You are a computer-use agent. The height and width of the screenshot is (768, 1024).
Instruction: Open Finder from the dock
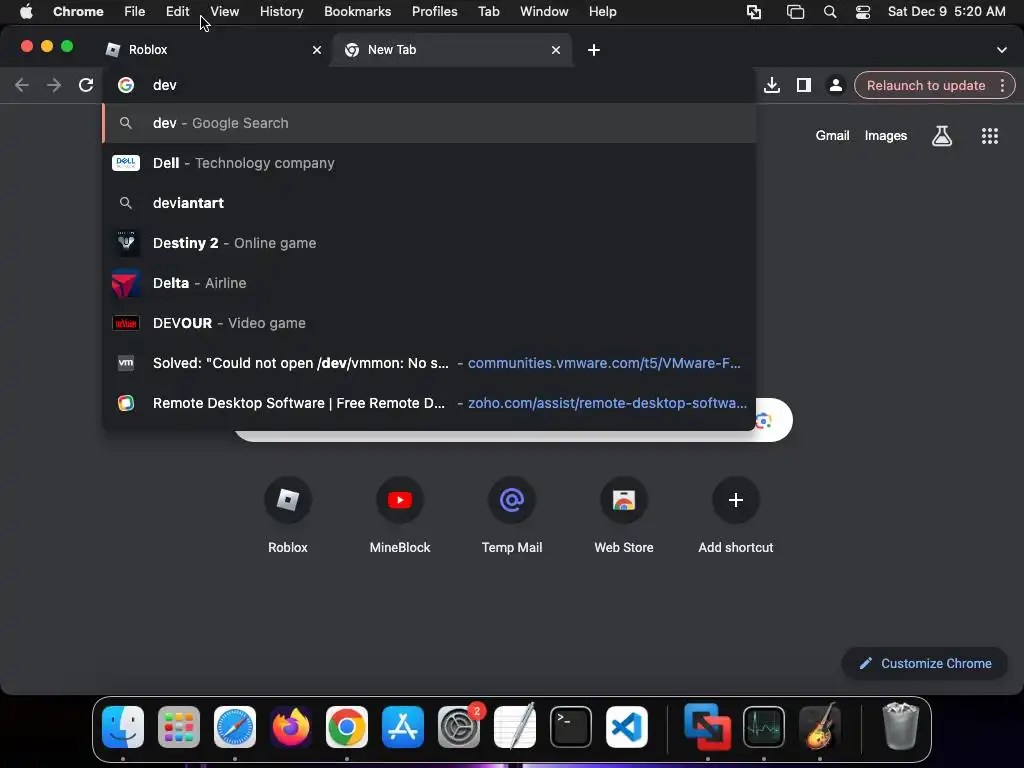[123, 727]
